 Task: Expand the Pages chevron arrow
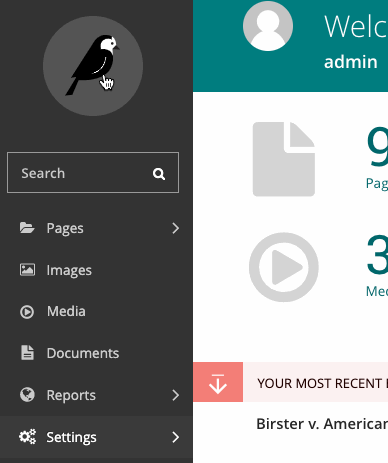[x=175, y=228]
